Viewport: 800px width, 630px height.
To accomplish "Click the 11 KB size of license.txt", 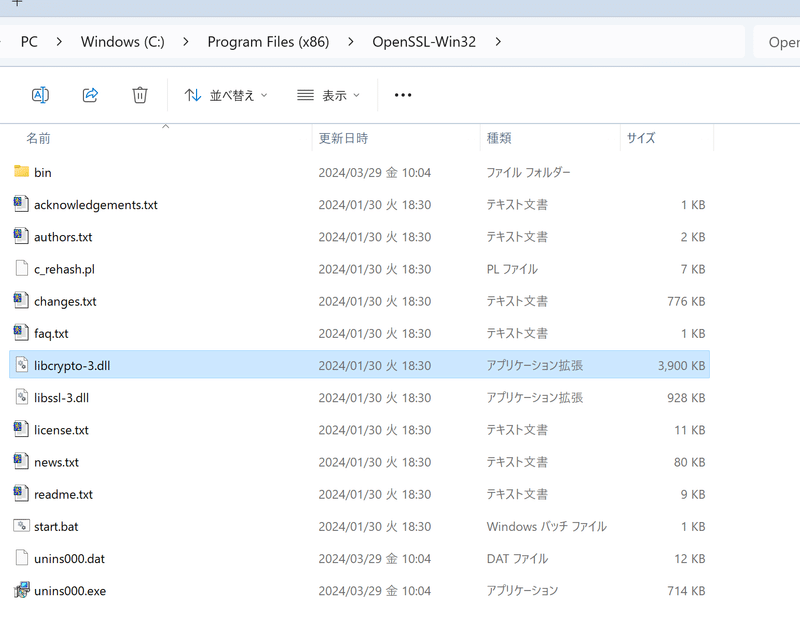I will (x=689, y=430).
